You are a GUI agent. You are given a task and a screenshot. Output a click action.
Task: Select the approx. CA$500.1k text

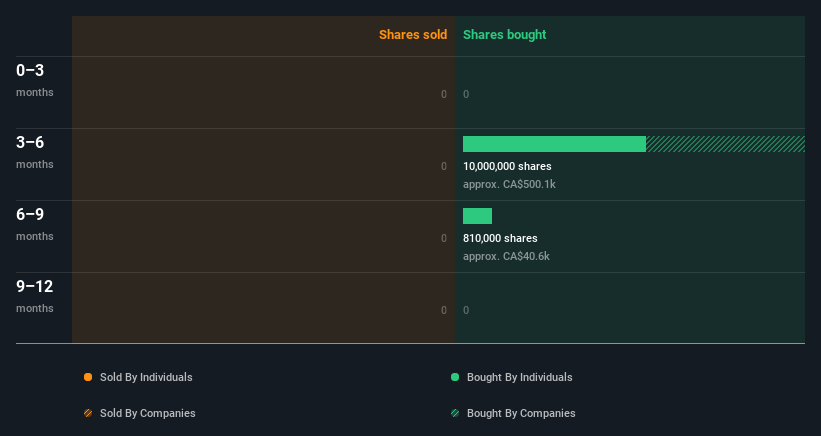509,184
